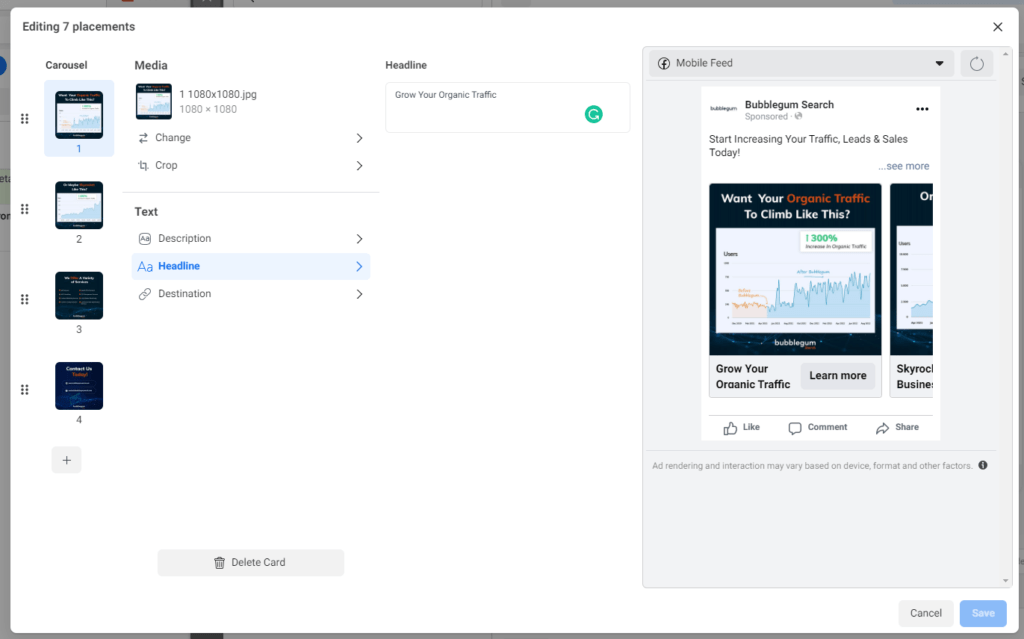
Task: Open the Headline text section
Action: [251, 267]
